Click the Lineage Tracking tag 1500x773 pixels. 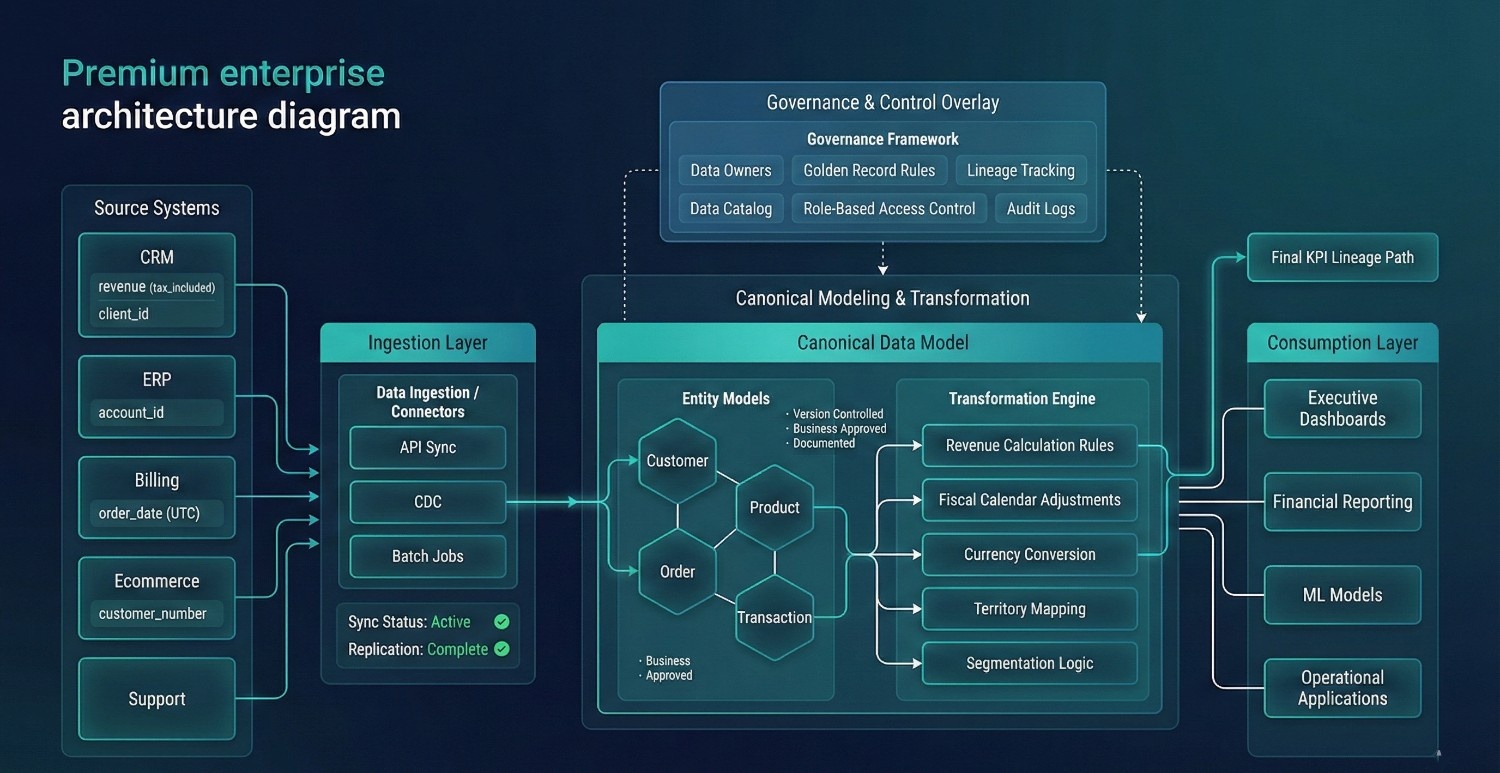point(1020,171)
